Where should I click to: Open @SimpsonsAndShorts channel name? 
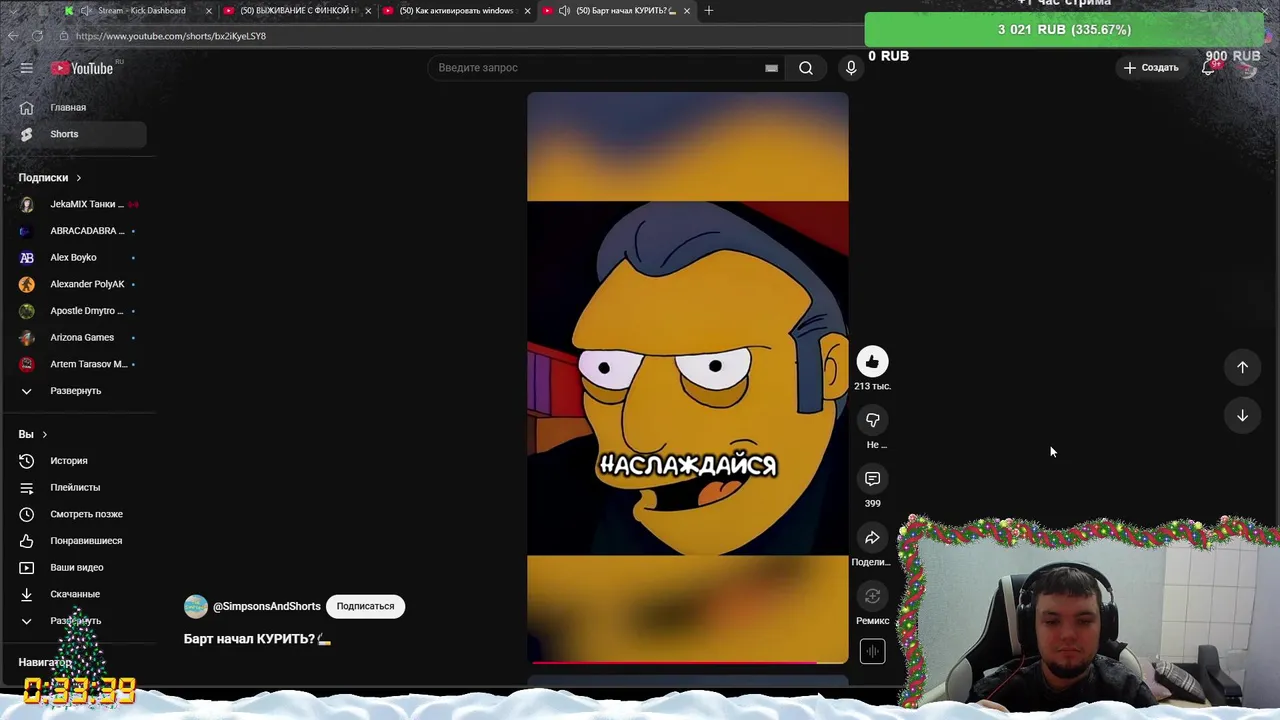pyautogui.click(x=267, y=606)
